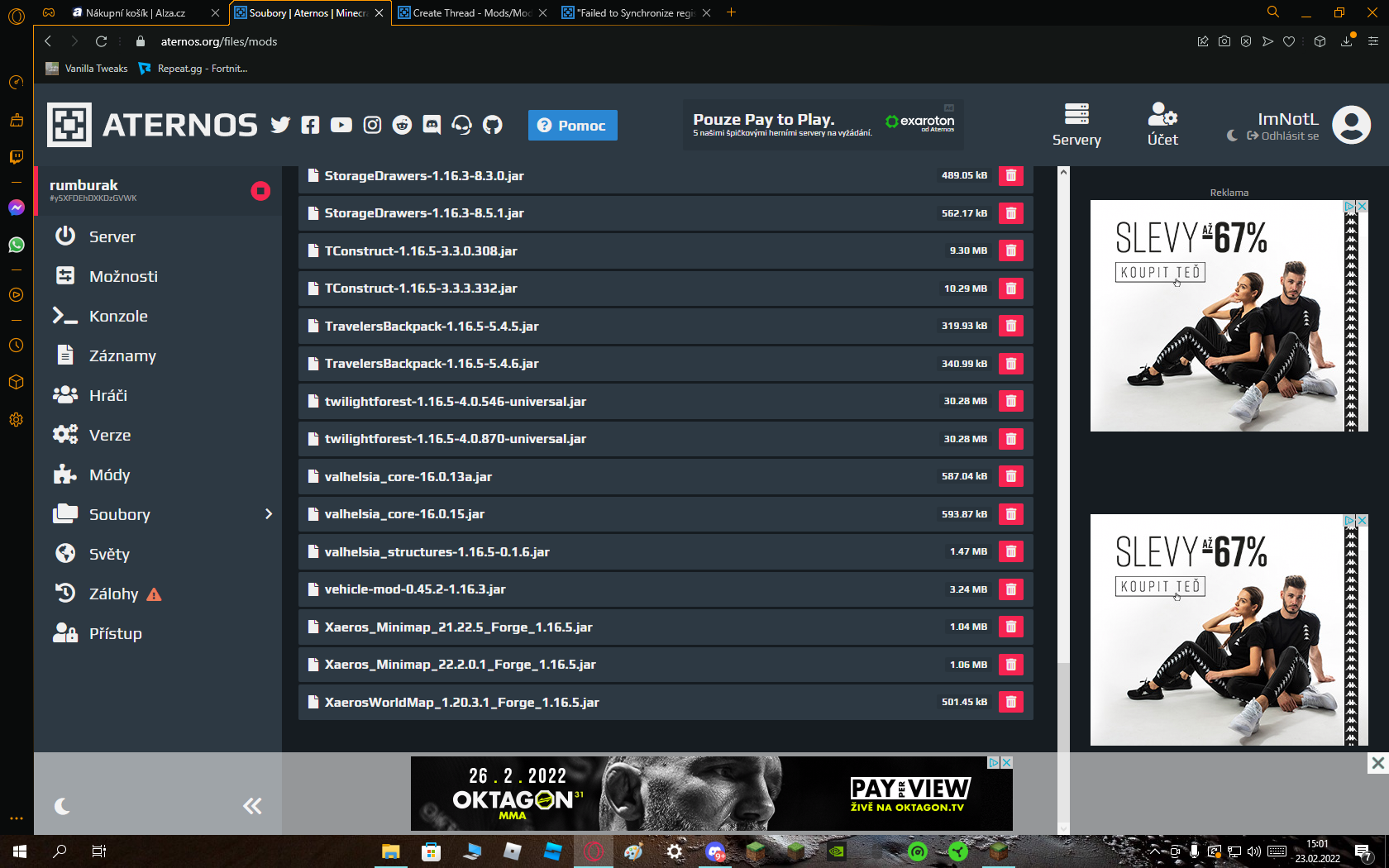The image size is (1389, 868).
Task: Delete TConstruct-1.16.5-3.3.3.332.jar with trash icon
Action: tap(1010, 289)
